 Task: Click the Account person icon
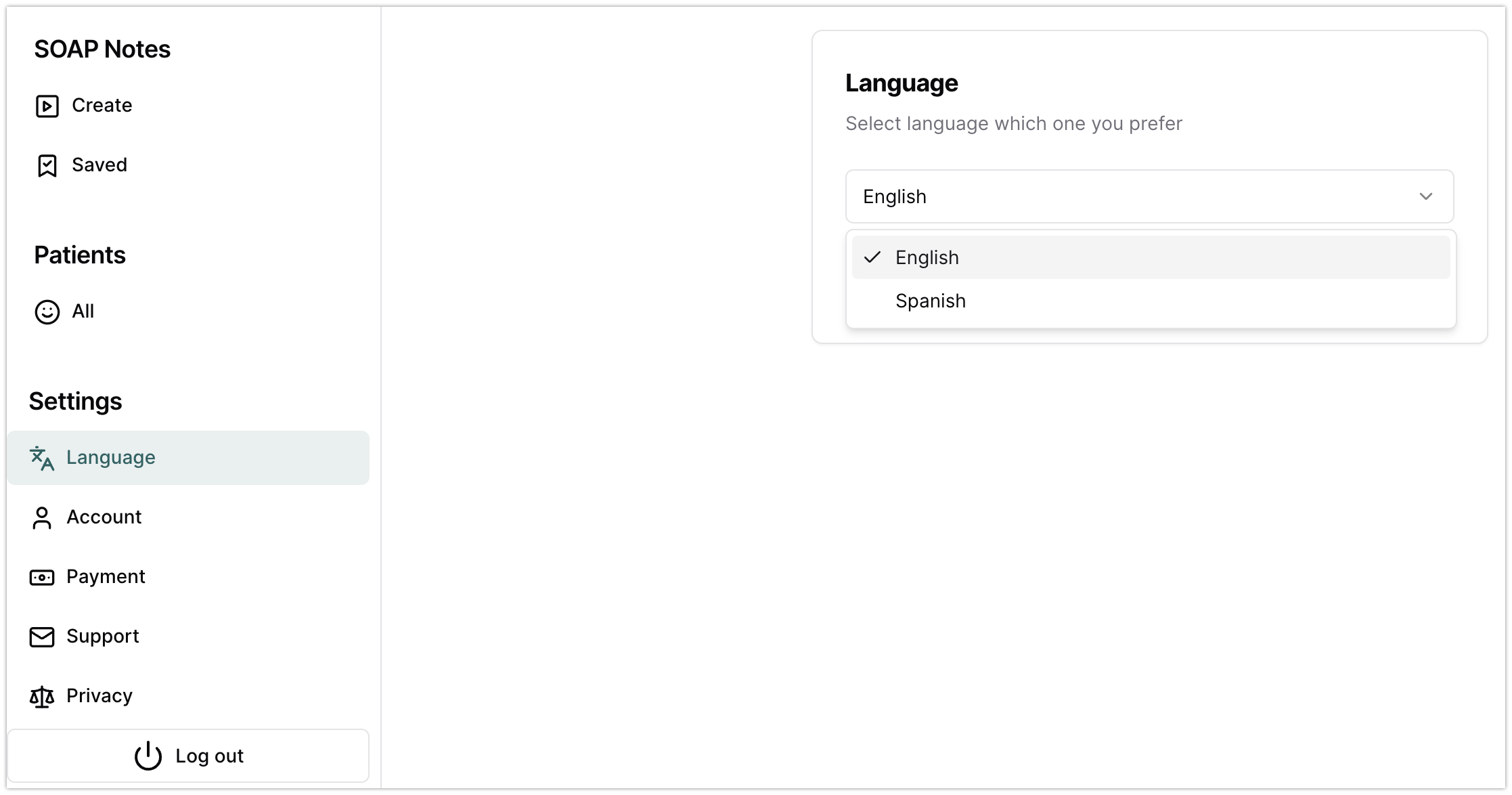[41, 518]
